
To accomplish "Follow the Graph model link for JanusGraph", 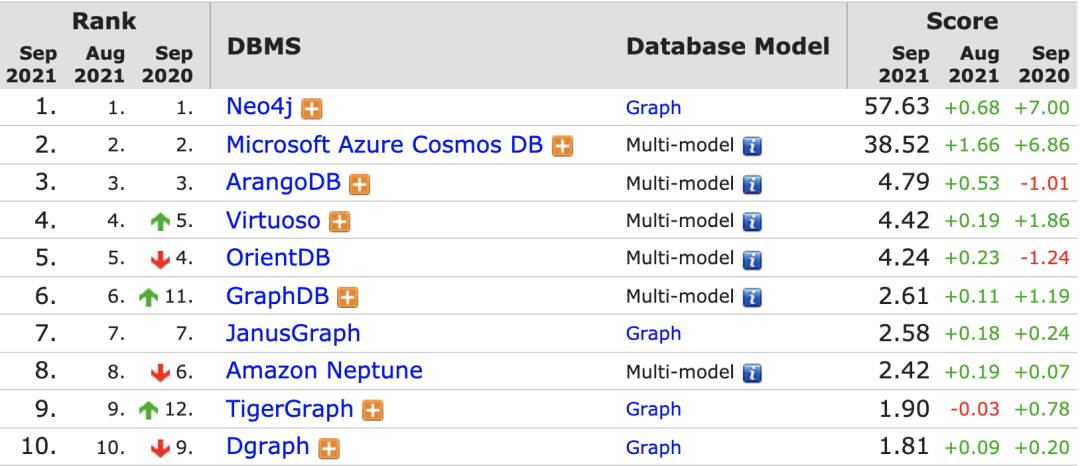I will click(654, 335).
